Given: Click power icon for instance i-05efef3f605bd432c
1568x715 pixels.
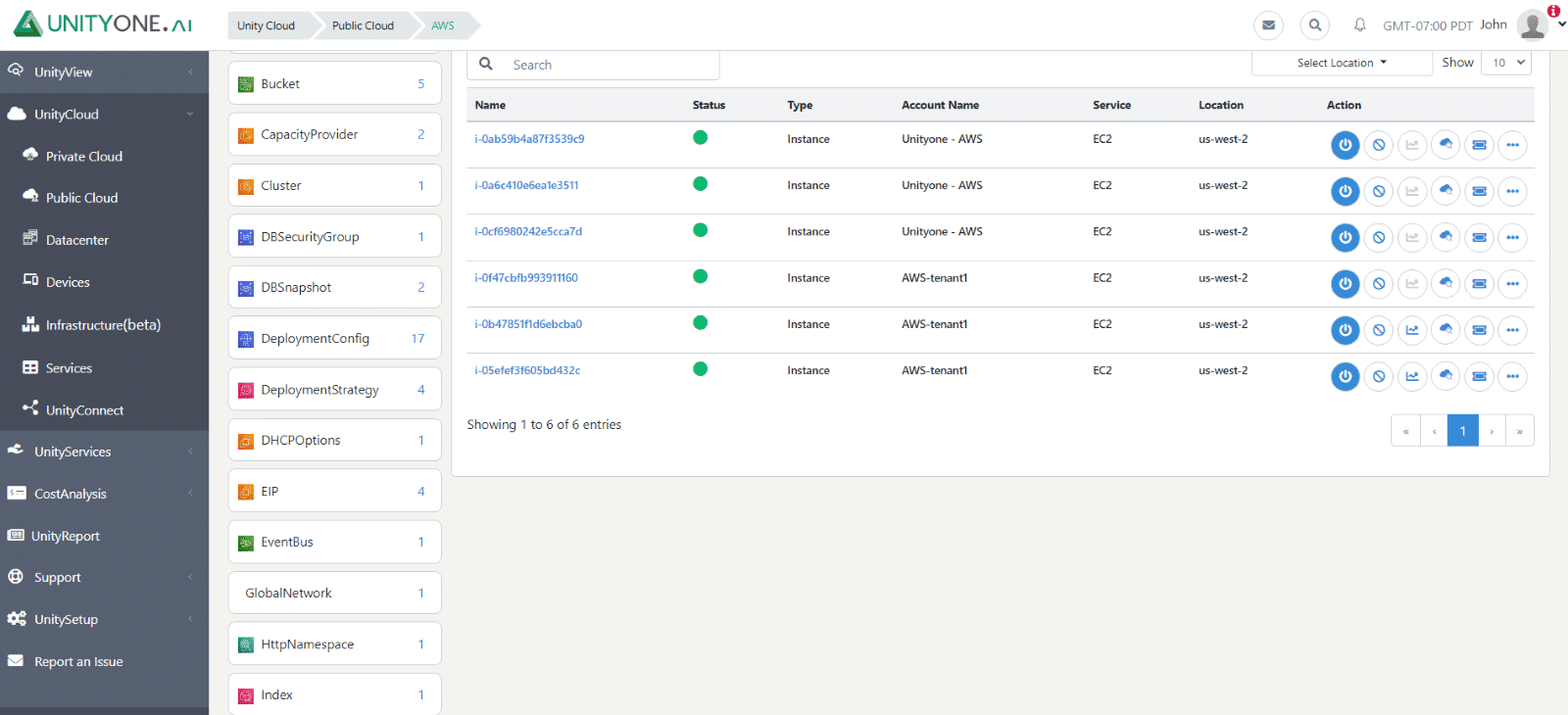Looking at the screenshot, I should [1345, 376].
